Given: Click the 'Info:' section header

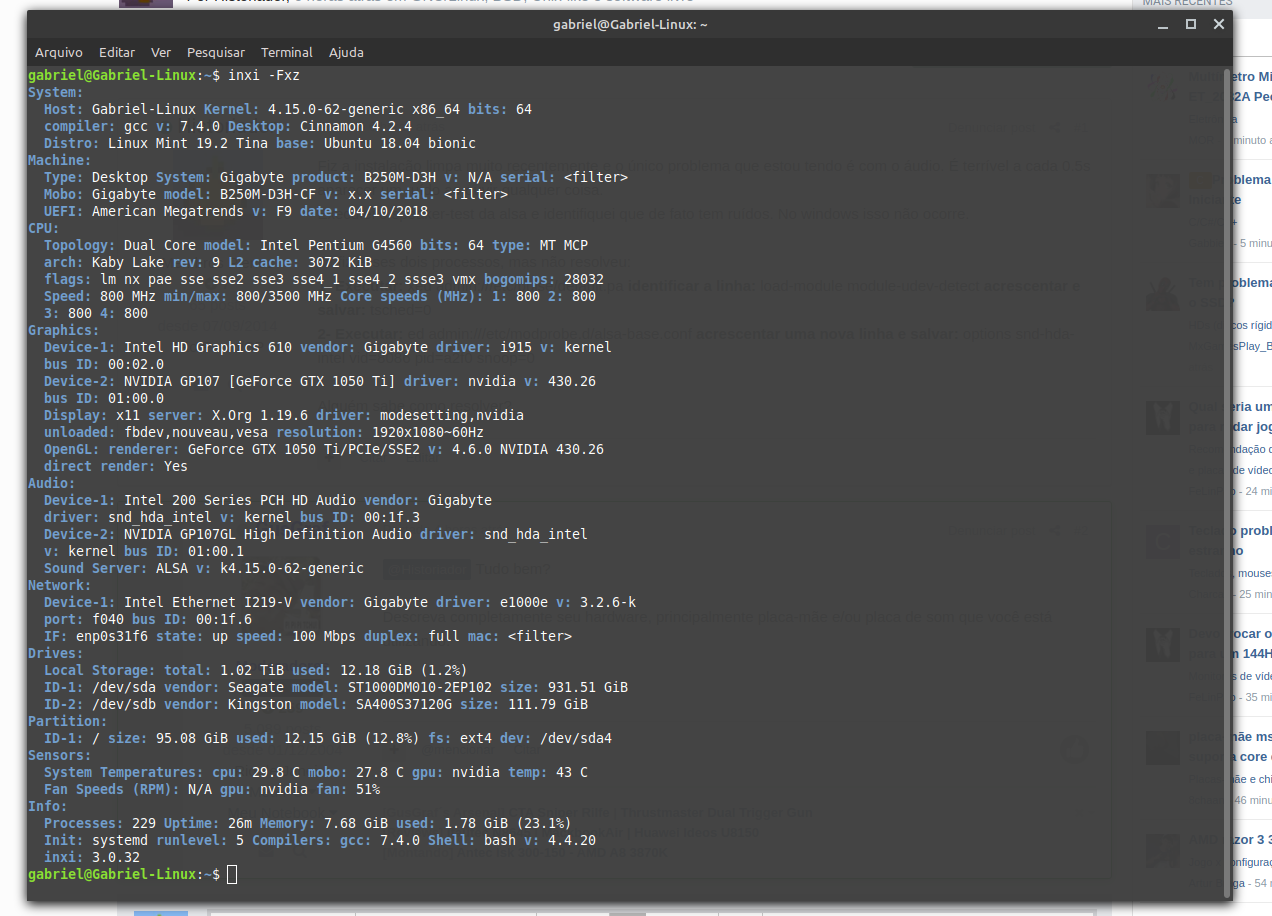Looking at the screenshot, I should (x=48, y=806).
